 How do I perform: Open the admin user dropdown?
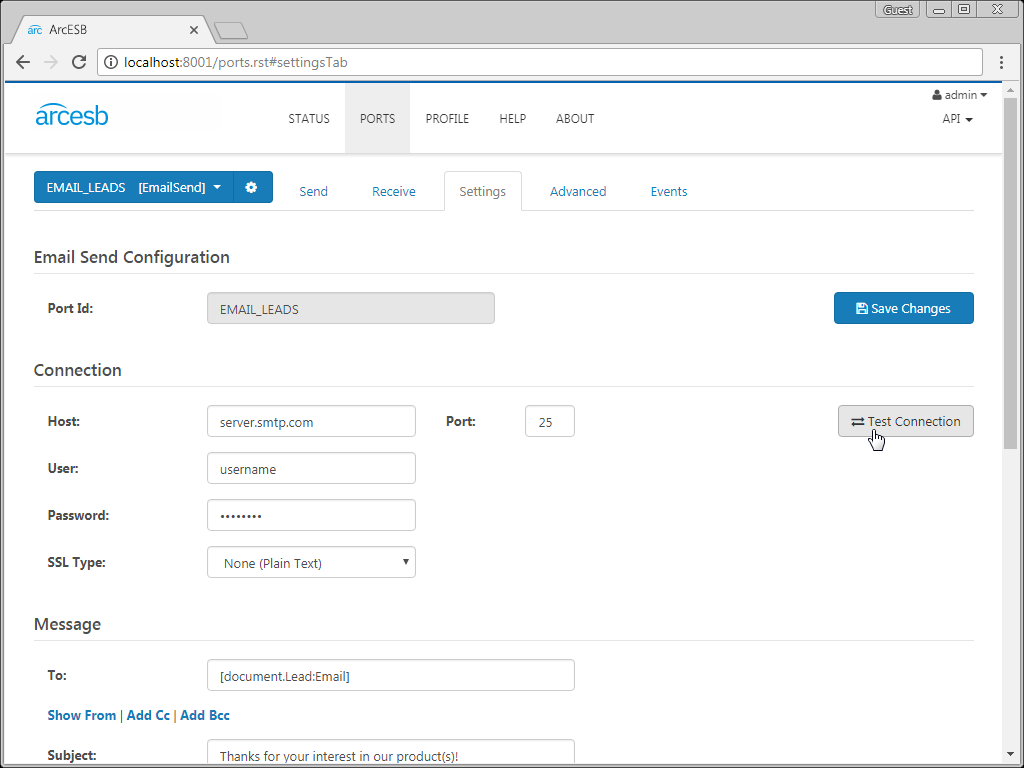(x=959, y=95)
